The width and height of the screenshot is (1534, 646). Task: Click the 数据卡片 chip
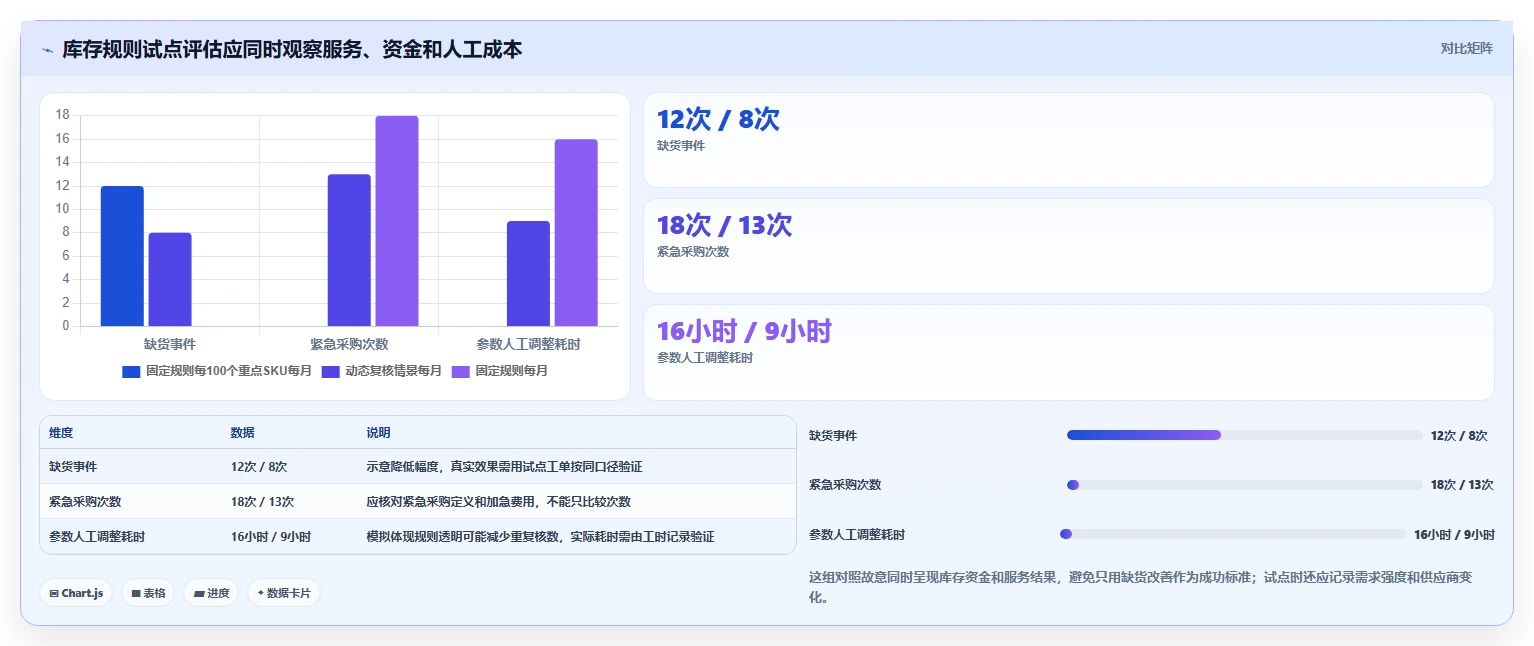tap(284, 593)
